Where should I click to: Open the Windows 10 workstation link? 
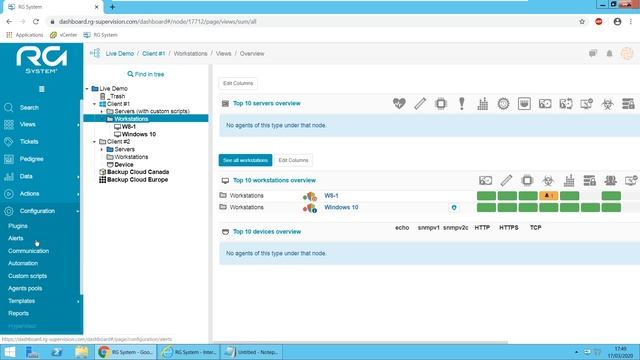(341, 207)
